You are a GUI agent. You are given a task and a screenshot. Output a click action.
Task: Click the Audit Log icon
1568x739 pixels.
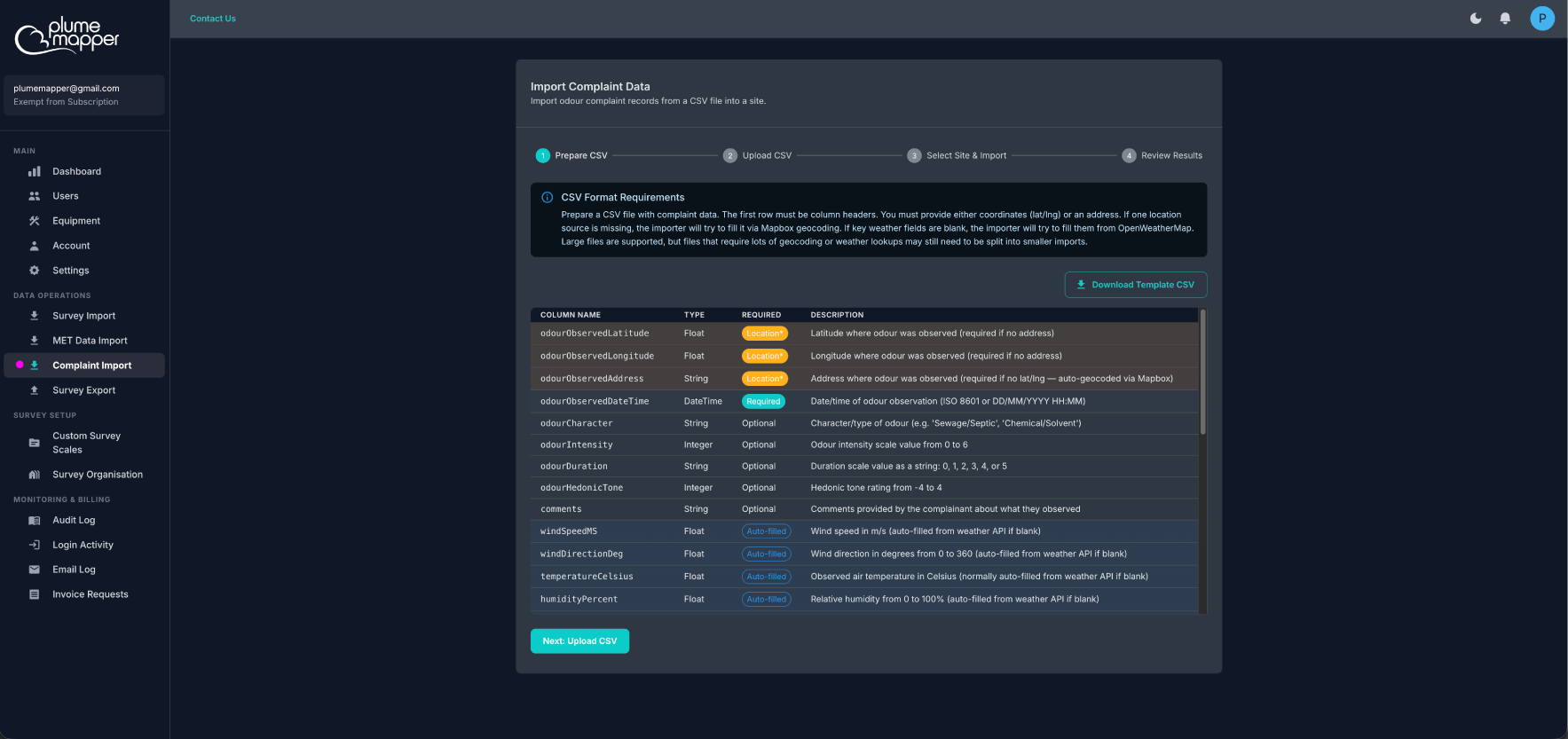click(35, 521)
